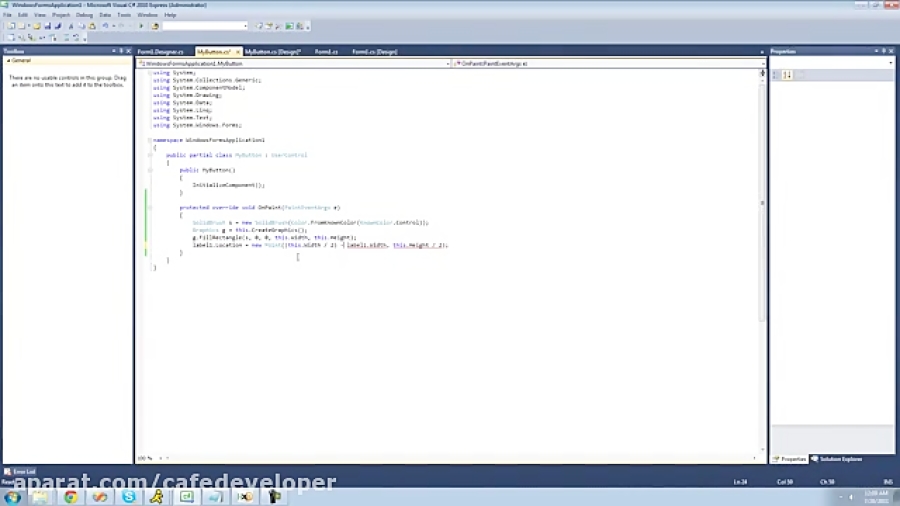Click the Undo arrow icon
The image size is (900, 506).
click(x=105, y=26)
